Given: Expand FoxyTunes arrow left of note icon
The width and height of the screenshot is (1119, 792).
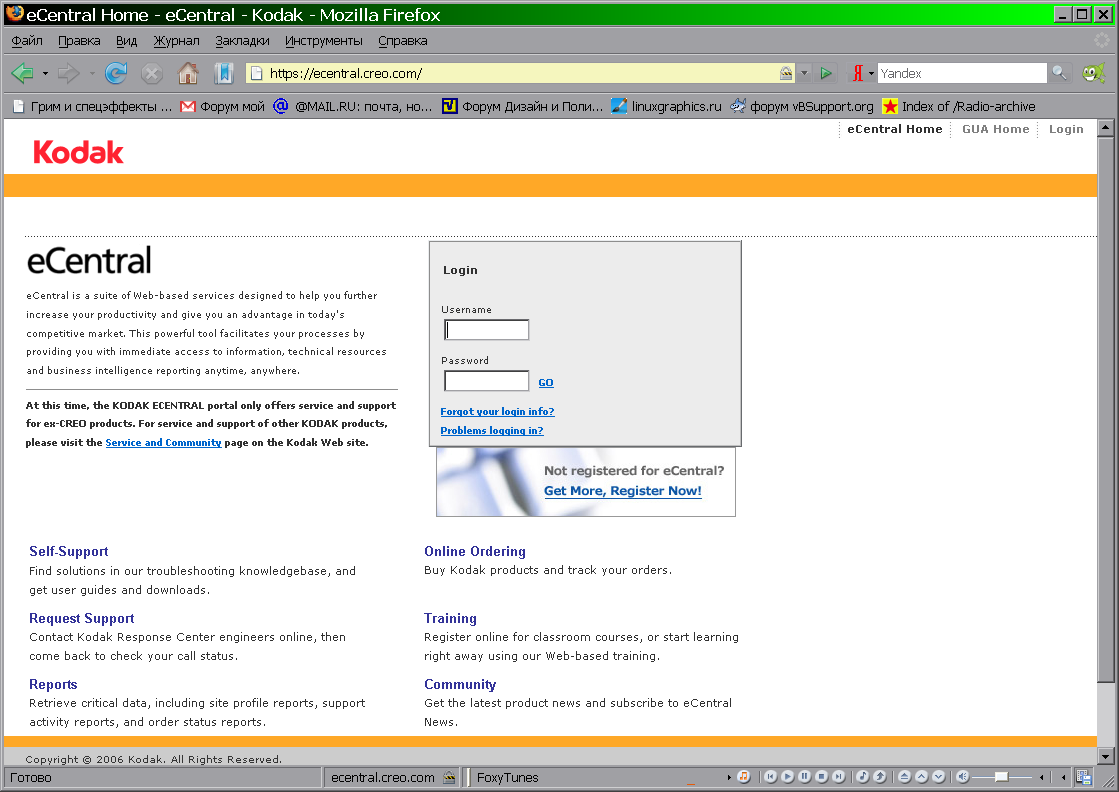Looking at the screenshot, I should tap(729, 777).
